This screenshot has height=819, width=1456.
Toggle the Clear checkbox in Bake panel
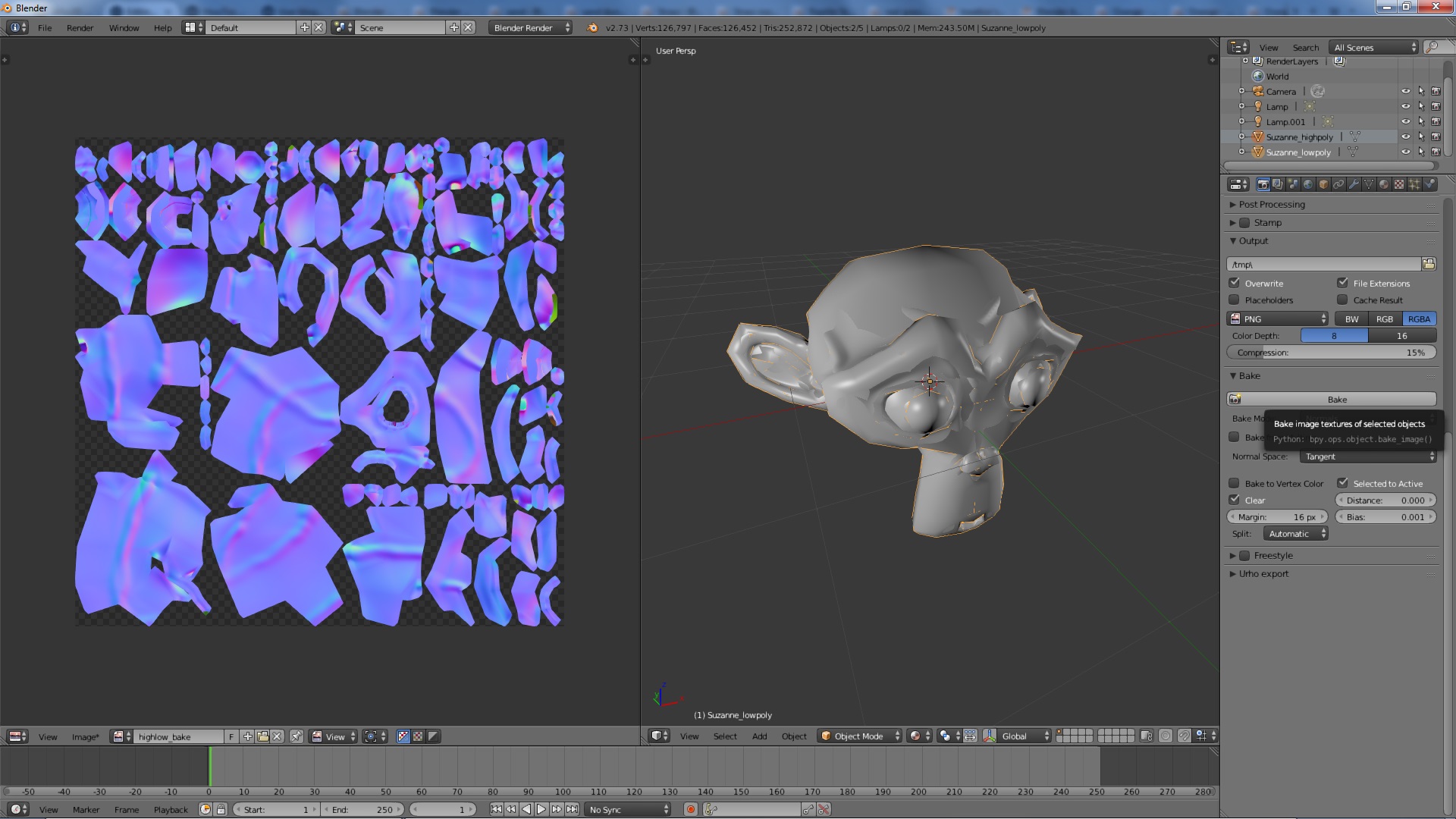pyautogui.click(x=1234, y=500)
